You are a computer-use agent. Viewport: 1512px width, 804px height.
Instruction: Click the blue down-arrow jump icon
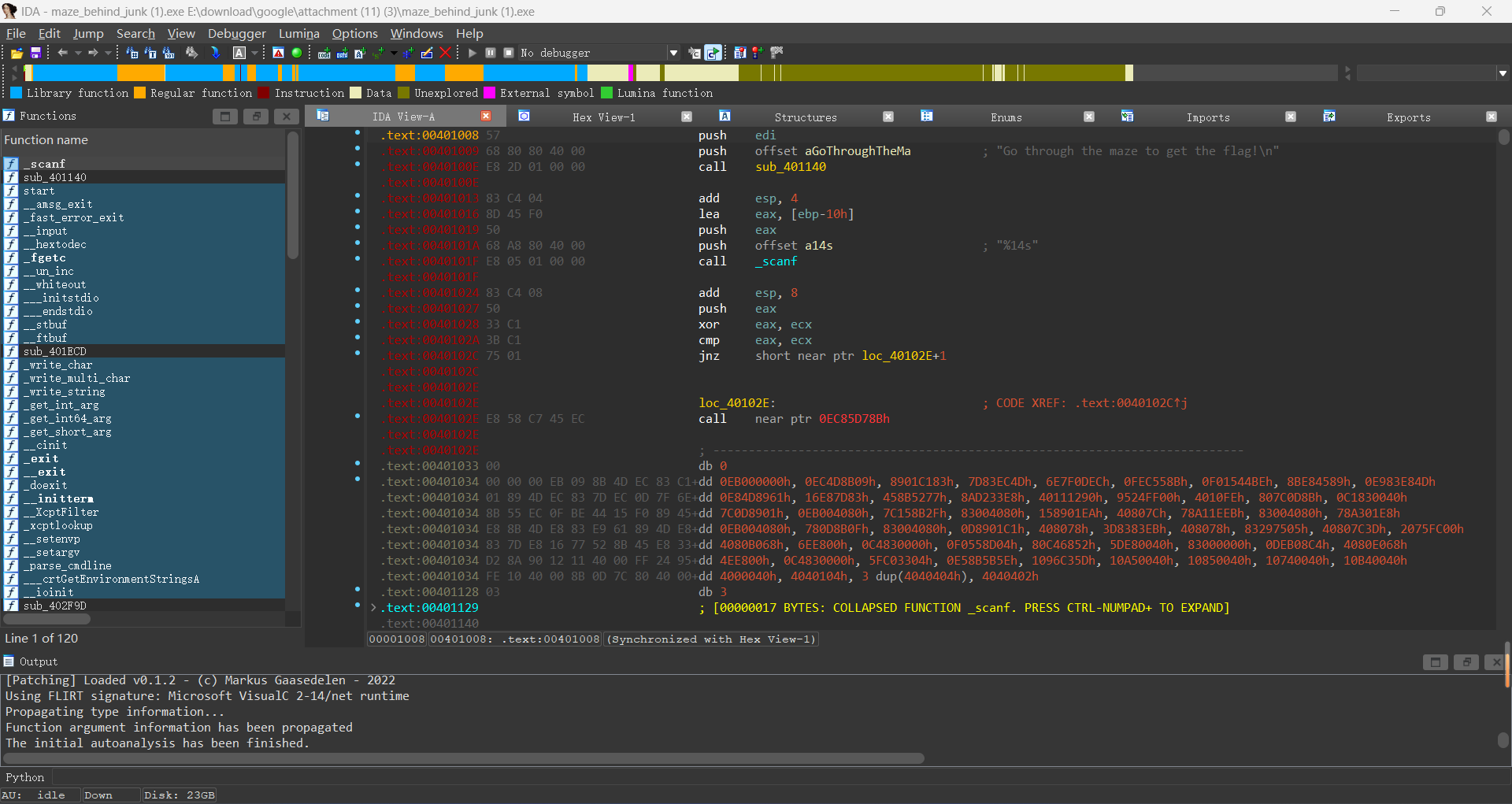(216, 53)
